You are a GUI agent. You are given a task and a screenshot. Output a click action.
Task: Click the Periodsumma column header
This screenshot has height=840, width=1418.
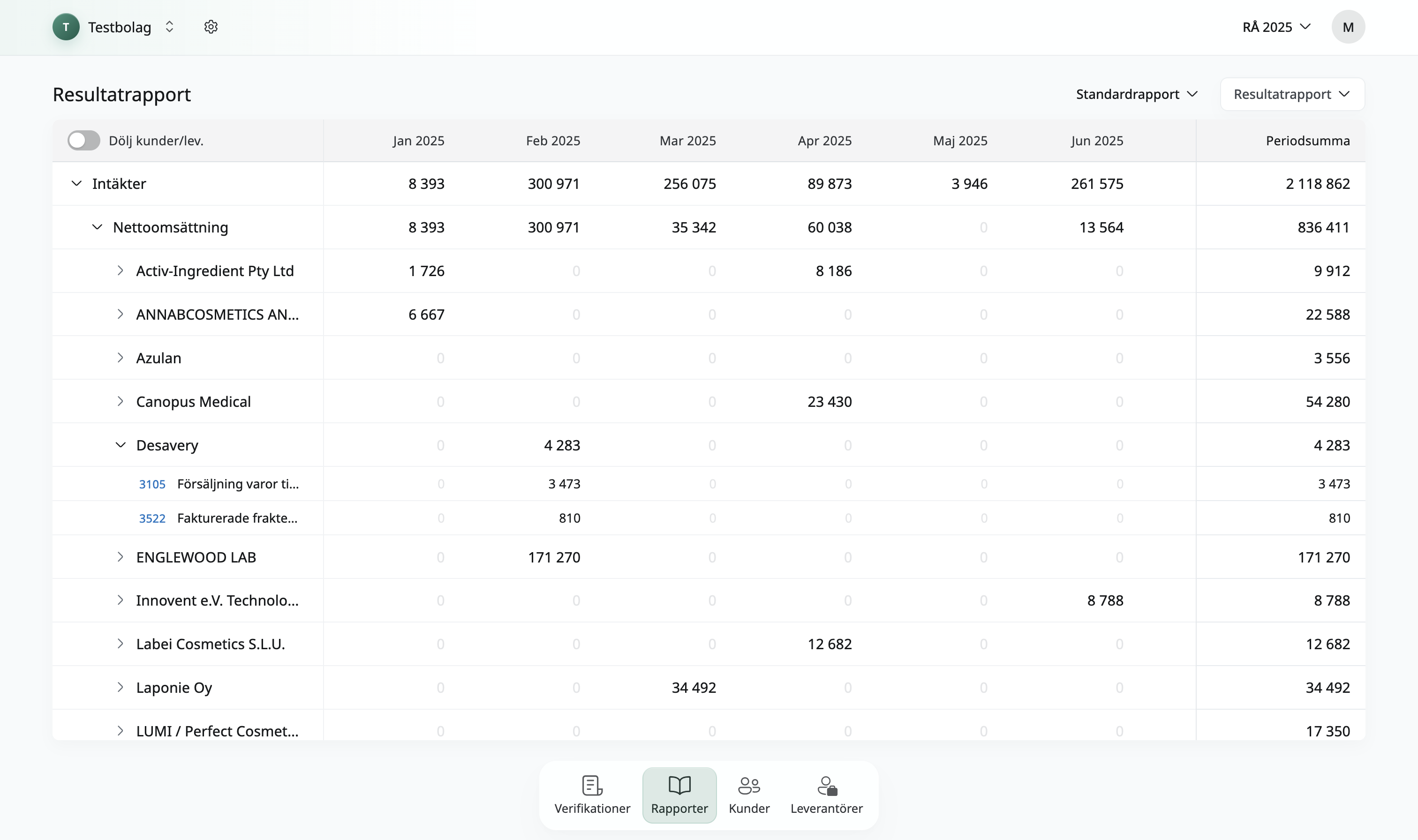click(1308, 140)
